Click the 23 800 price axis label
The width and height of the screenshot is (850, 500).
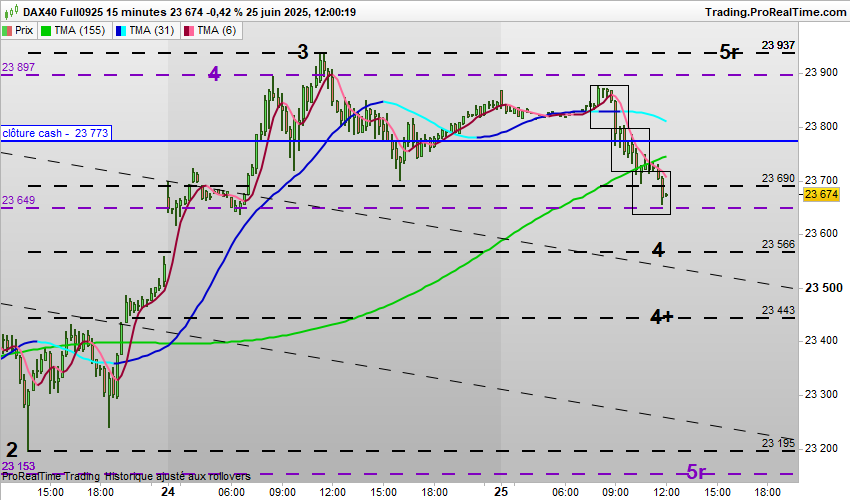[x=821, y=126]
